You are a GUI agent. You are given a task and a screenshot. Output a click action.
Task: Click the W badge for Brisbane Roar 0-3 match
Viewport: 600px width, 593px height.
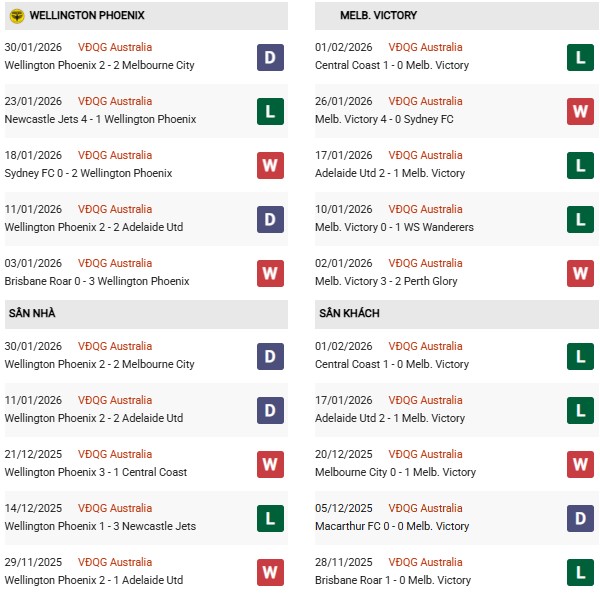coord(270,273)
